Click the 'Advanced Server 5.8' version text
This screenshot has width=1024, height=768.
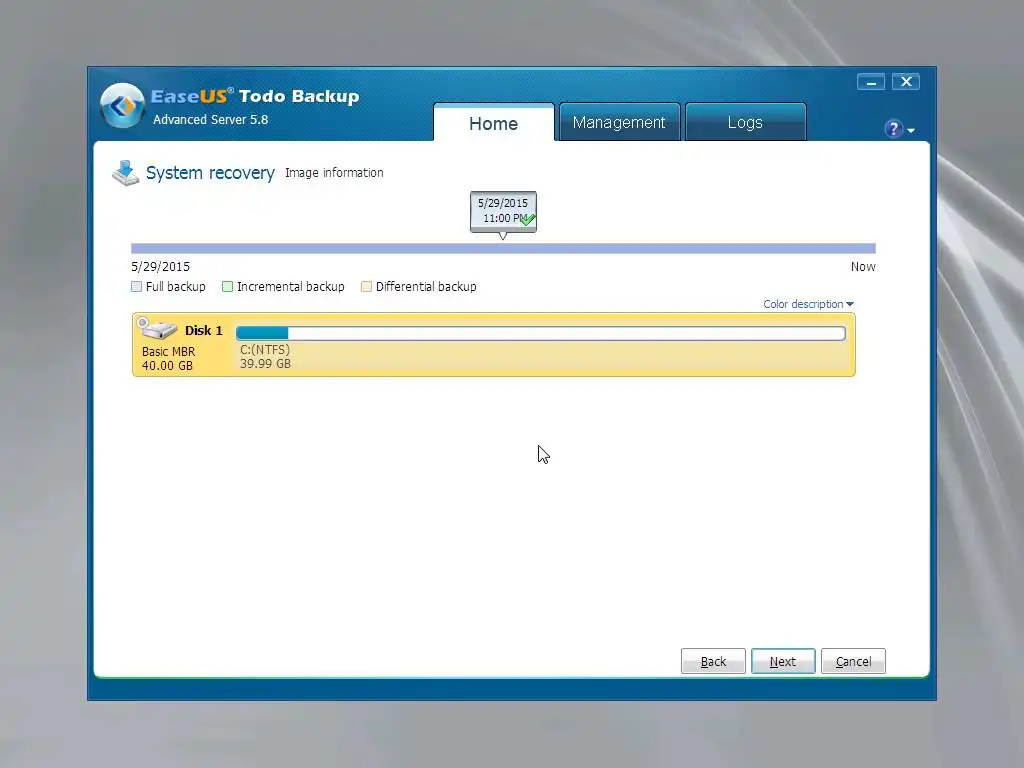point(210,120)
